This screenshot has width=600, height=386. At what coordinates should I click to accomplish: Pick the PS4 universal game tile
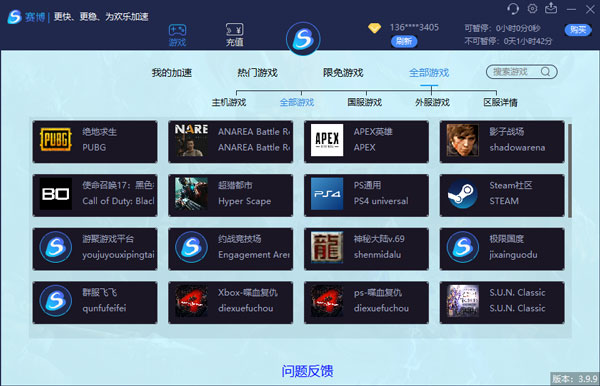pos(366,195)
